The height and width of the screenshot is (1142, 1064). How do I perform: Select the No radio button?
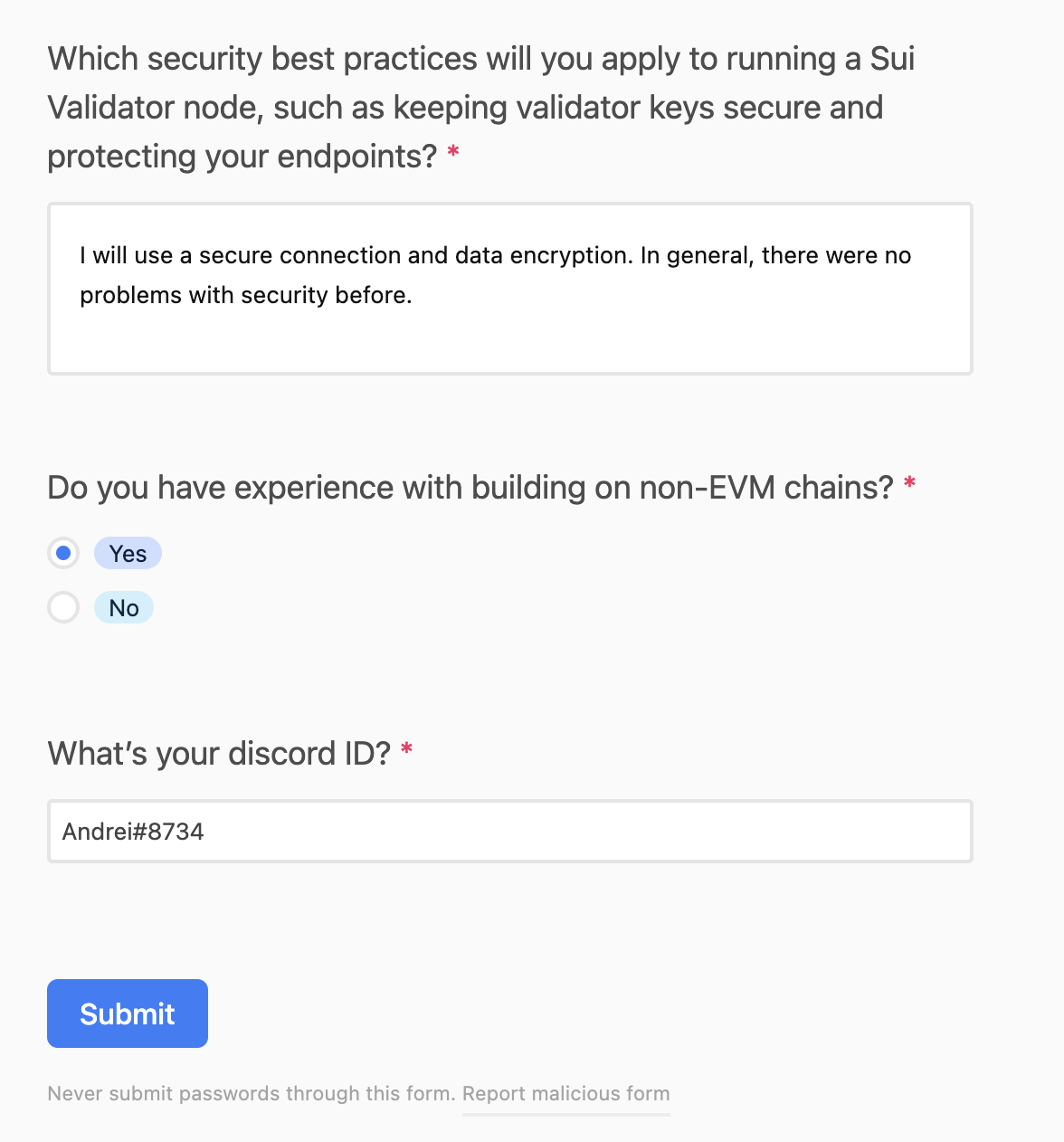click(63, 607)
